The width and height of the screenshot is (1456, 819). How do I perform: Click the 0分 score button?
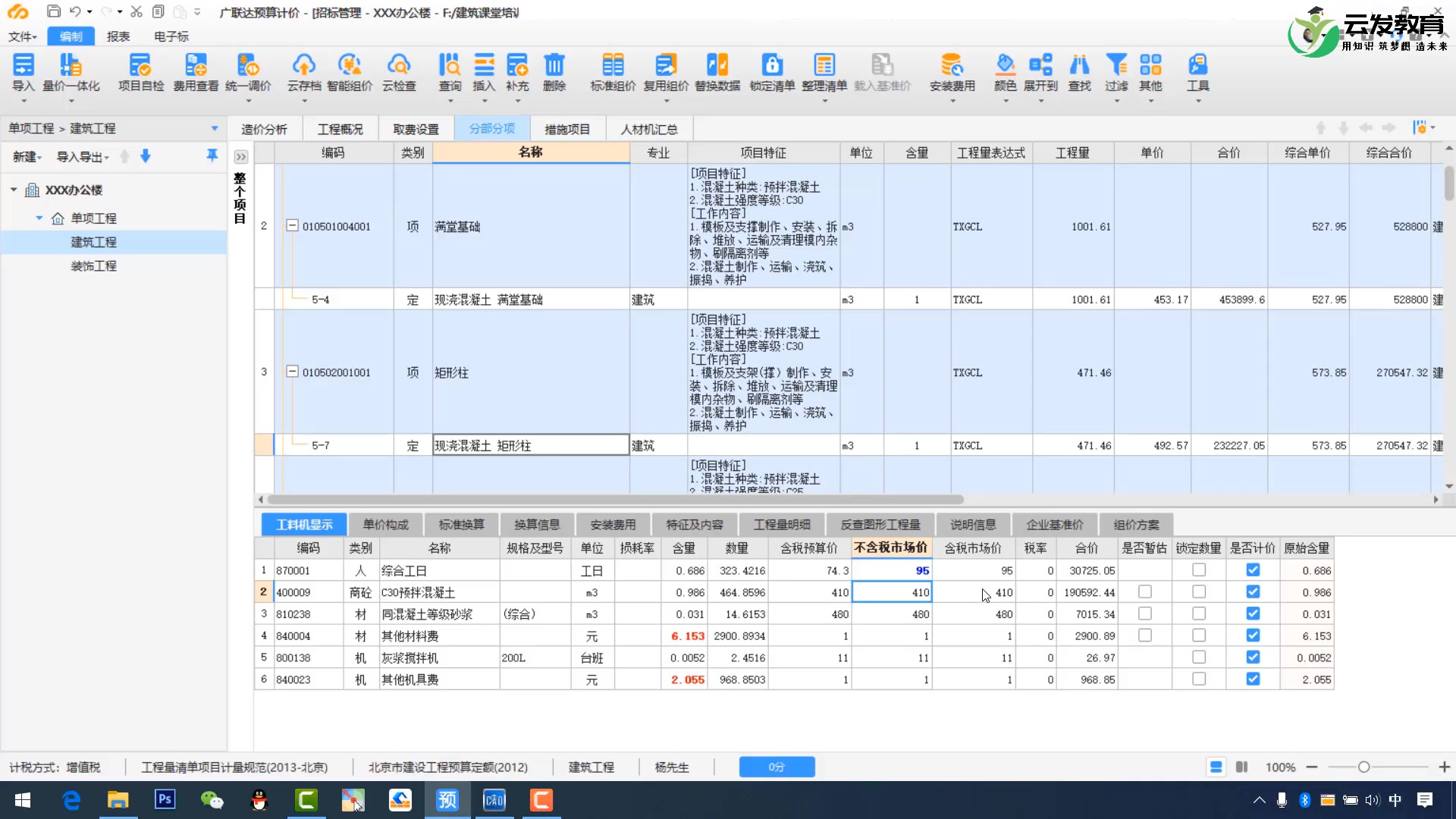777,767
